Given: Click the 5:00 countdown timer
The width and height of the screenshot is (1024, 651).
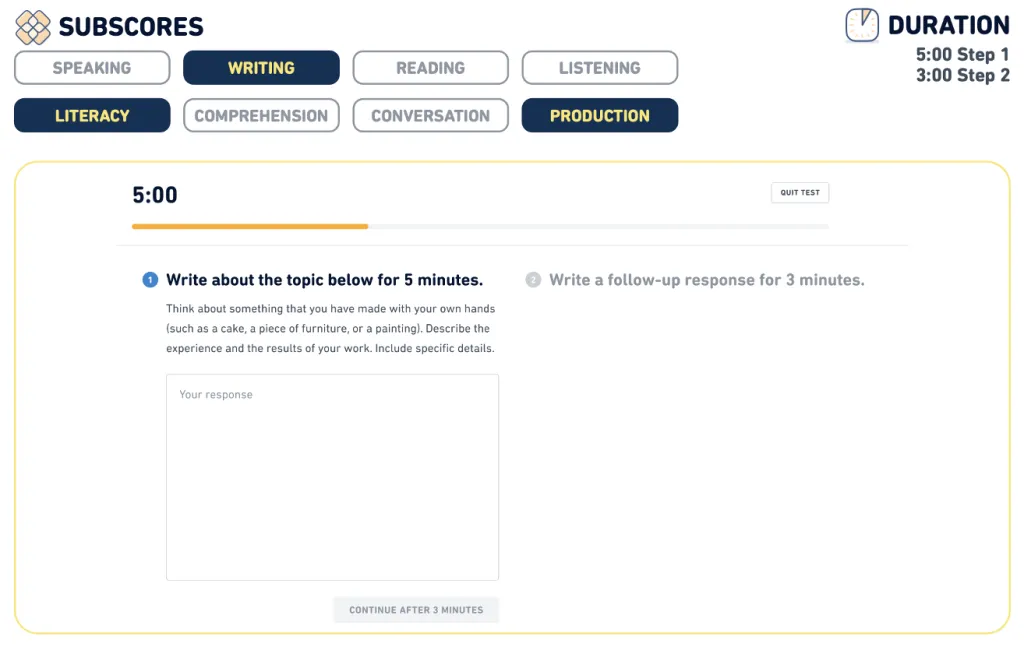Looking at the screenshot, I should click(155, 195).
